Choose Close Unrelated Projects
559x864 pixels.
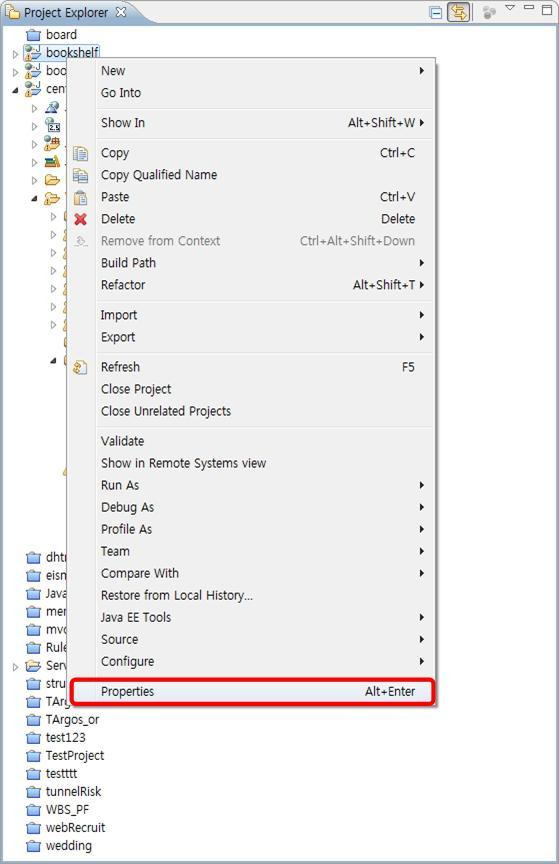tap(251, 412)
